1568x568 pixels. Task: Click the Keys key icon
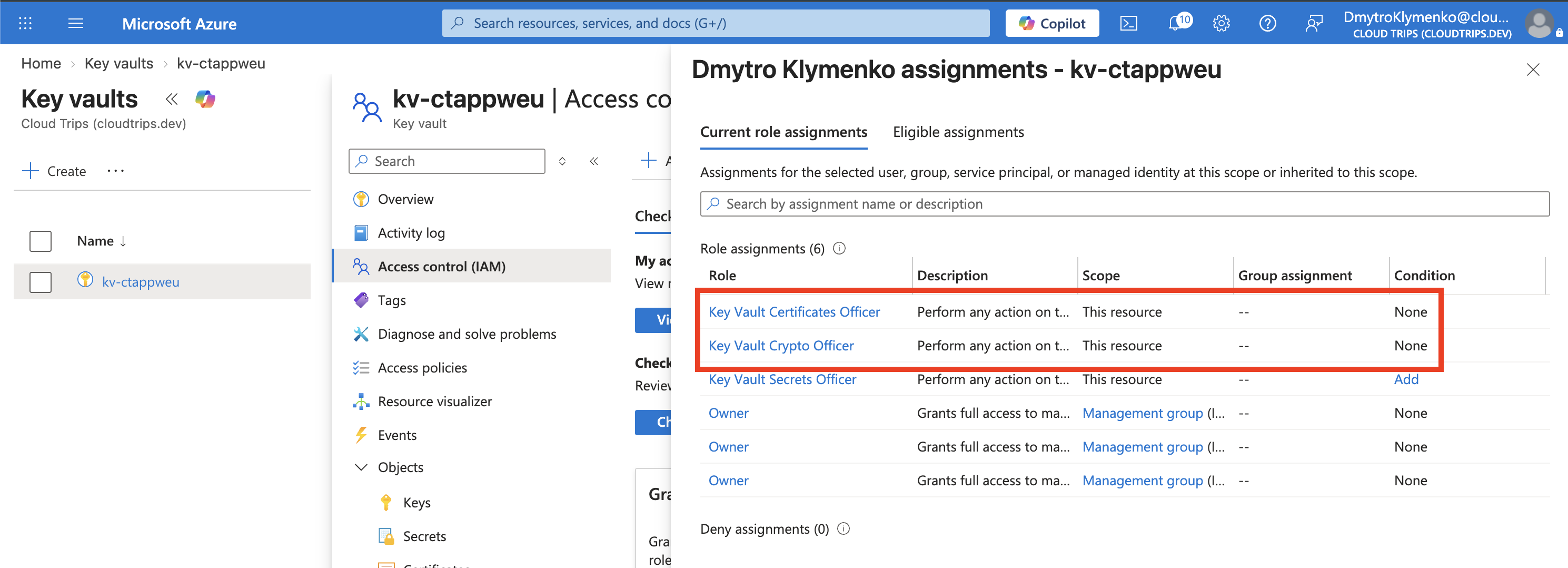[x=386, y=503]
